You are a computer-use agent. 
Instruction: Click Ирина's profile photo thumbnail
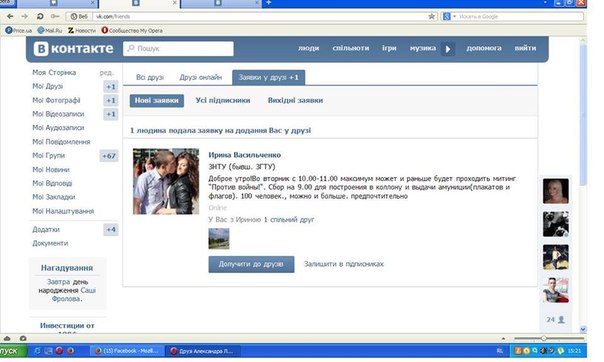click(166, 181)
